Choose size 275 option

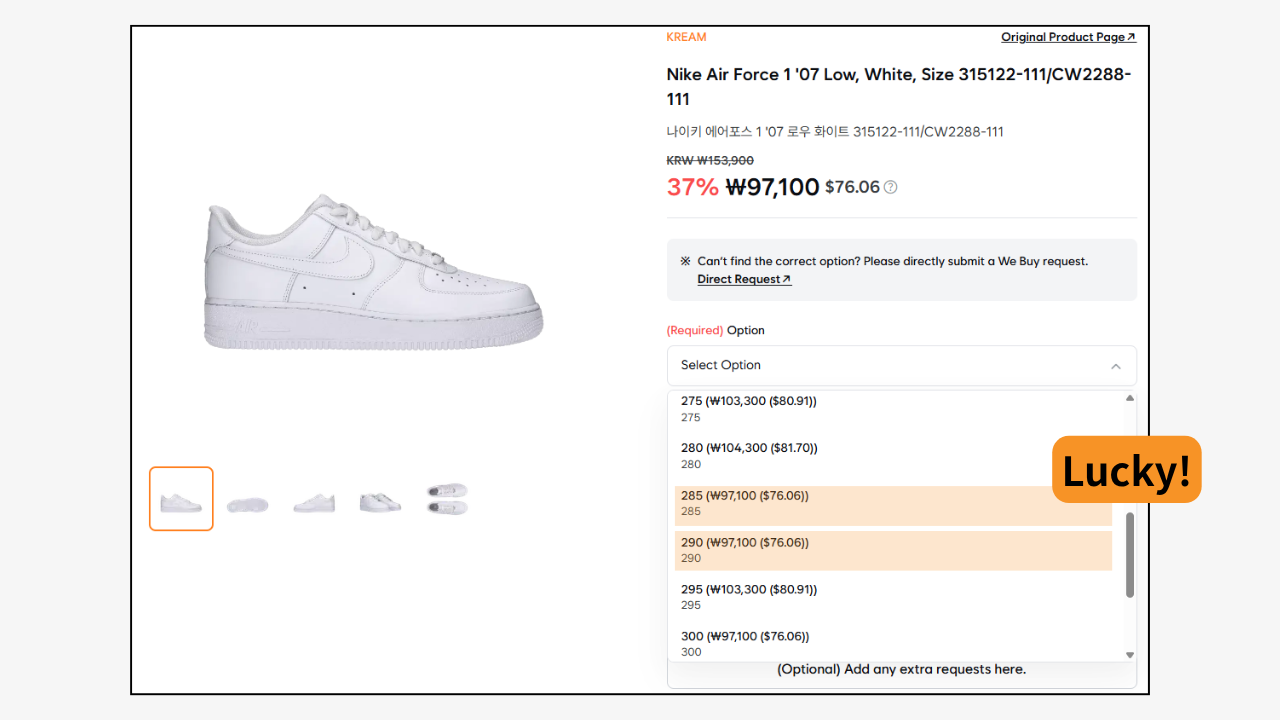pyautogui.click(x=893, y=408)
